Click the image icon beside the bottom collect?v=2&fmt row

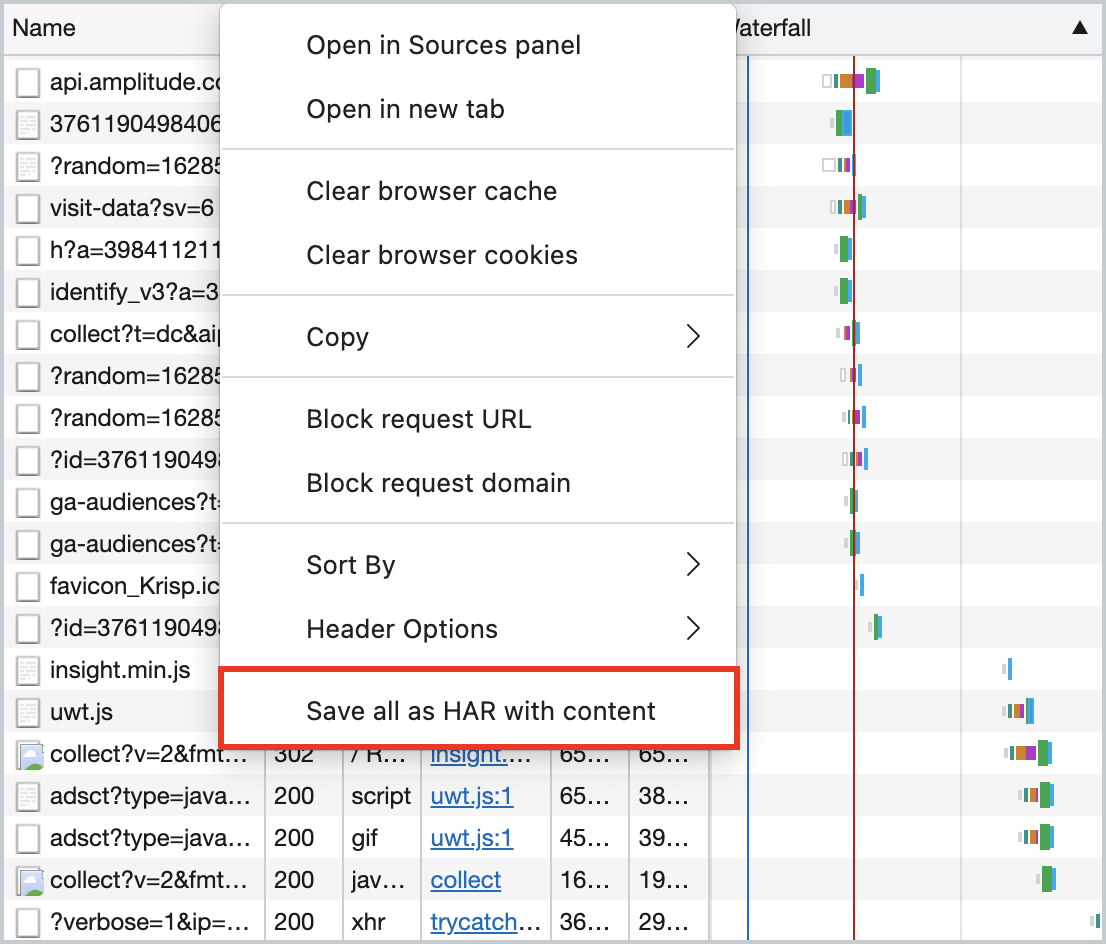[x=27, y=880]
